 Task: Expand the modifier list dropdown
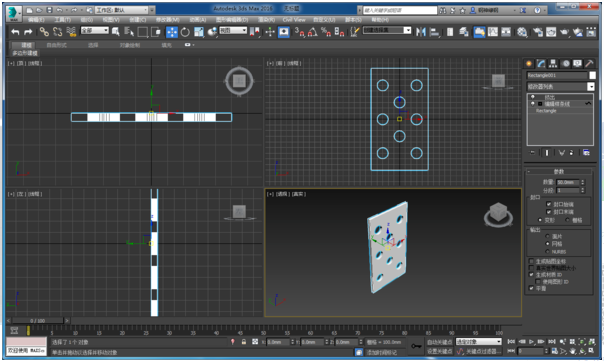pos(591,87)
